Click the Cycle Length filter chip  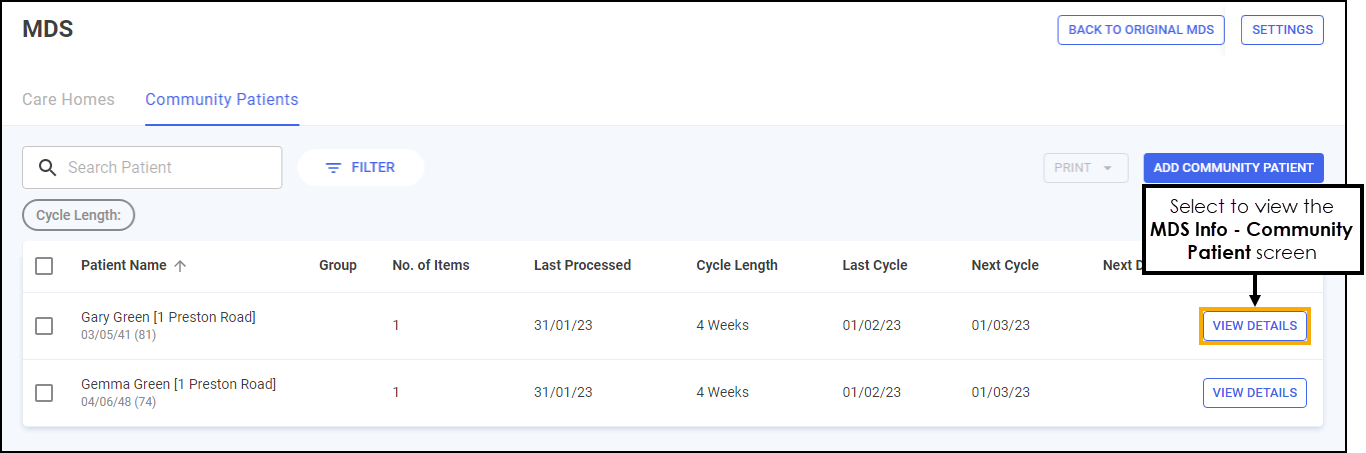[x=78, y=215]
